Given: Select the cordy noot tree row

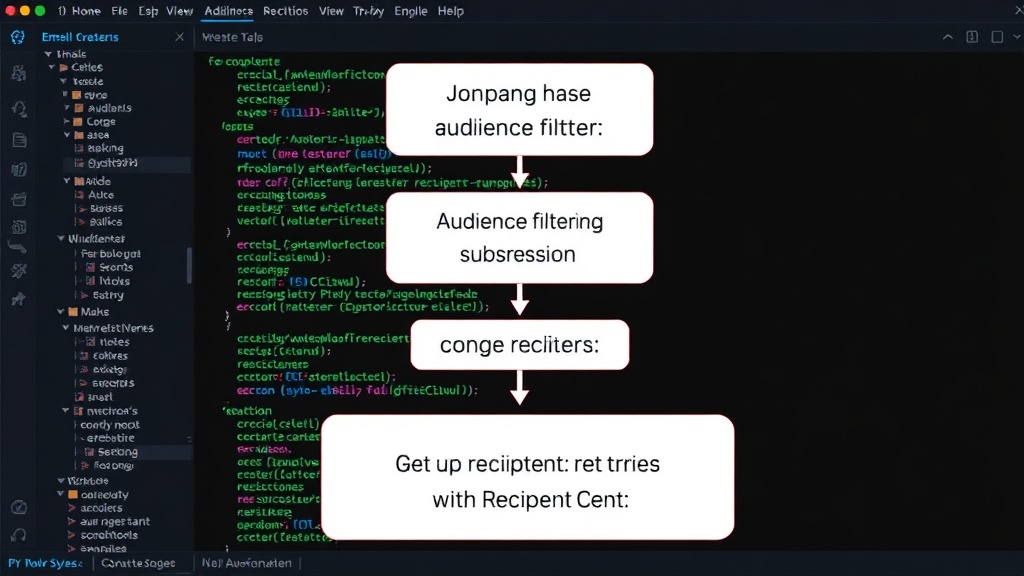Looking at the screenshot, I should point(110,424).
